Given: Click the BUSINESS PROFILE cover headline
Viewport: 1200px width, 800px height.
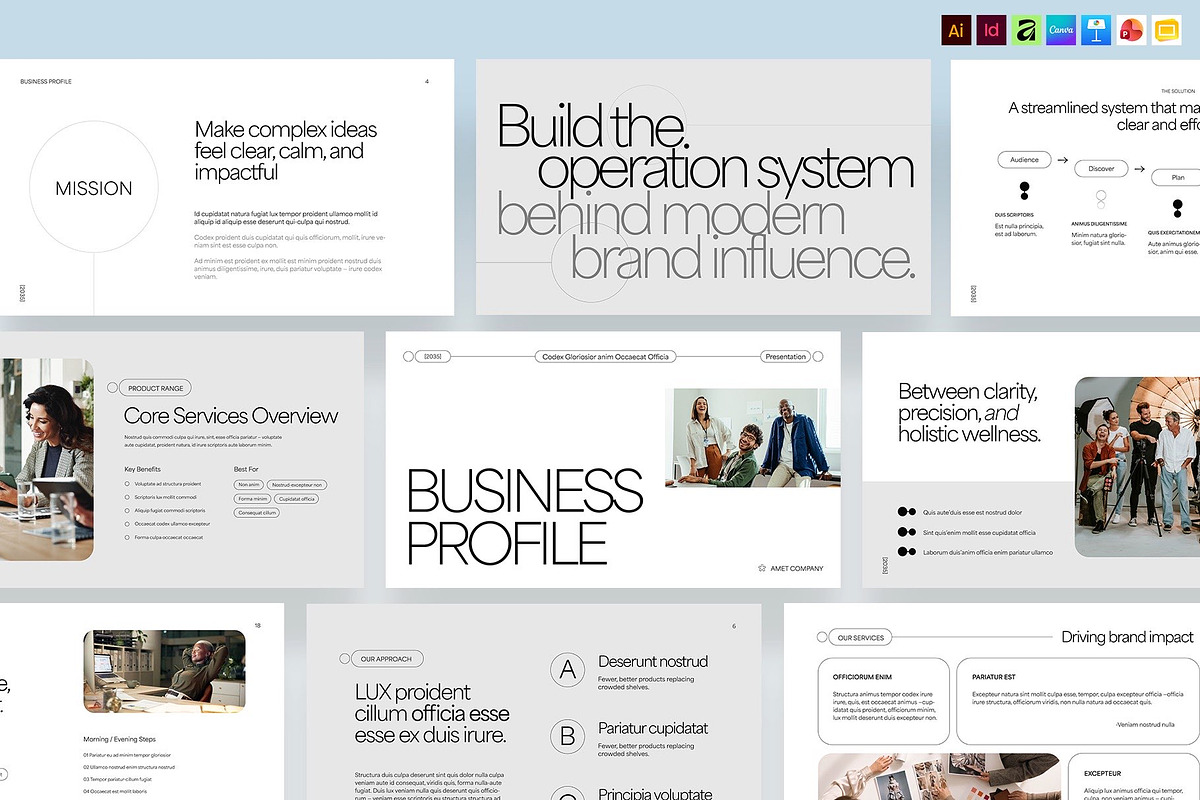Looking at the screenshot, I should point(524,516).
